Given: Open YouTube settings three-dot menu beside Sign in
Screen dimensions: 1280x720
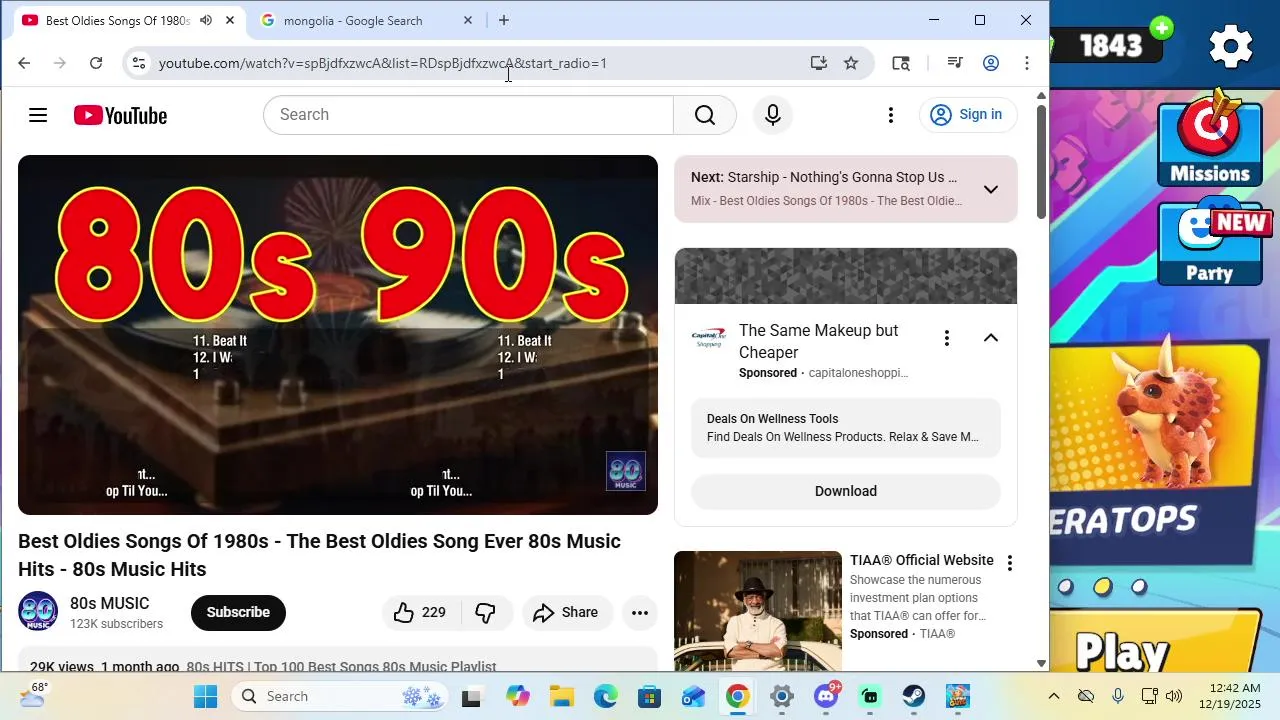Looking at the screenshot, I should point(891,115).
